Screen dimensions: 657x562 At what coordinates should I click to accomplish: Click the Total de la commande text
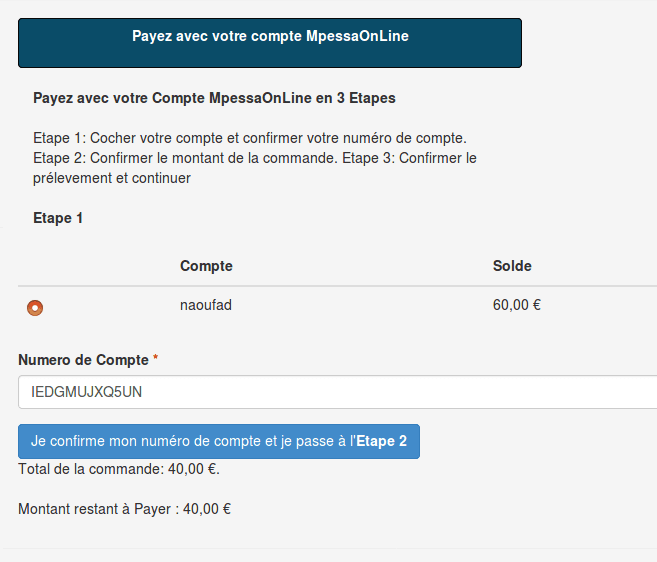pos(119,469)
